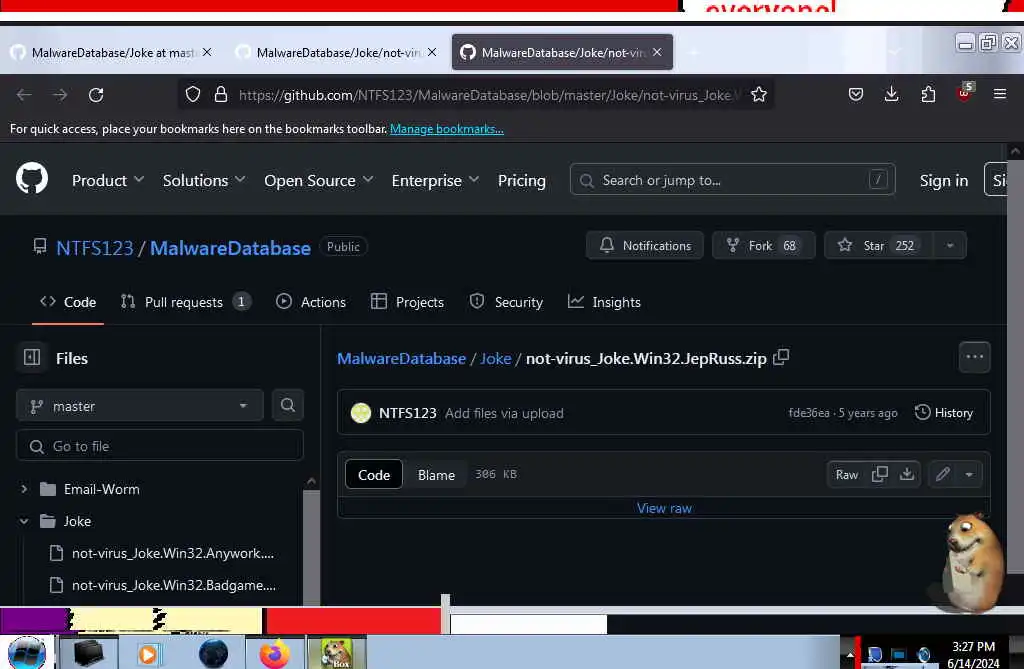Collapse the Joke folder

click(x=24, y=521)
